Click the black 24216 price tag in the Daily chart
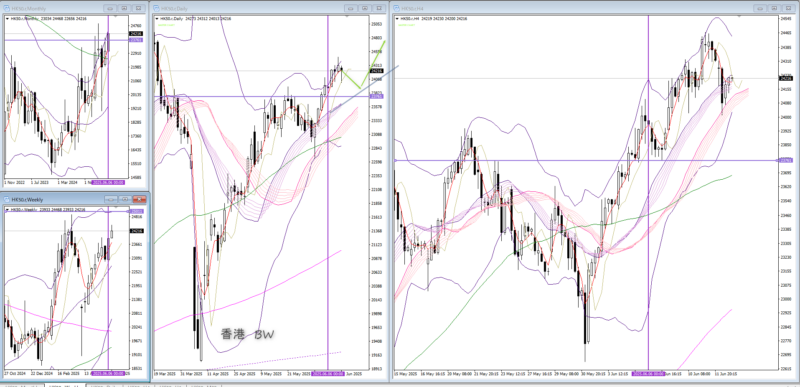Viewport: 800px width, 387px height. pyautogui.click(x=377, y=71)
